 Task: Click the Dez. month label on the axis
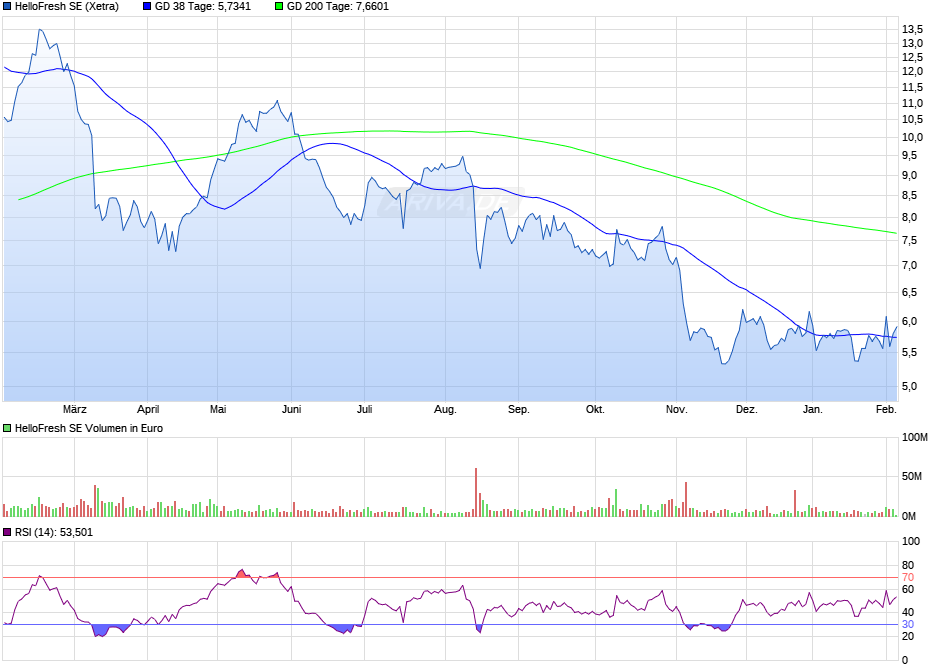(x=746, y=409)
